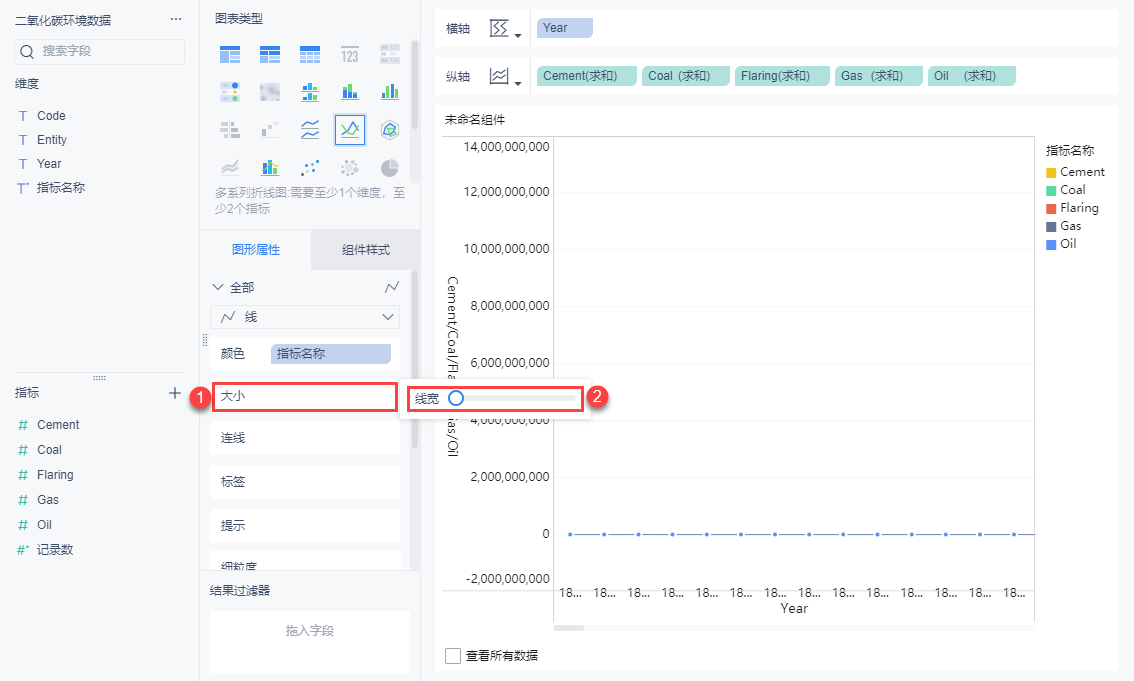Open the 连线 property row
Viewport: 1134px width, 681px height.
(304, 438)
